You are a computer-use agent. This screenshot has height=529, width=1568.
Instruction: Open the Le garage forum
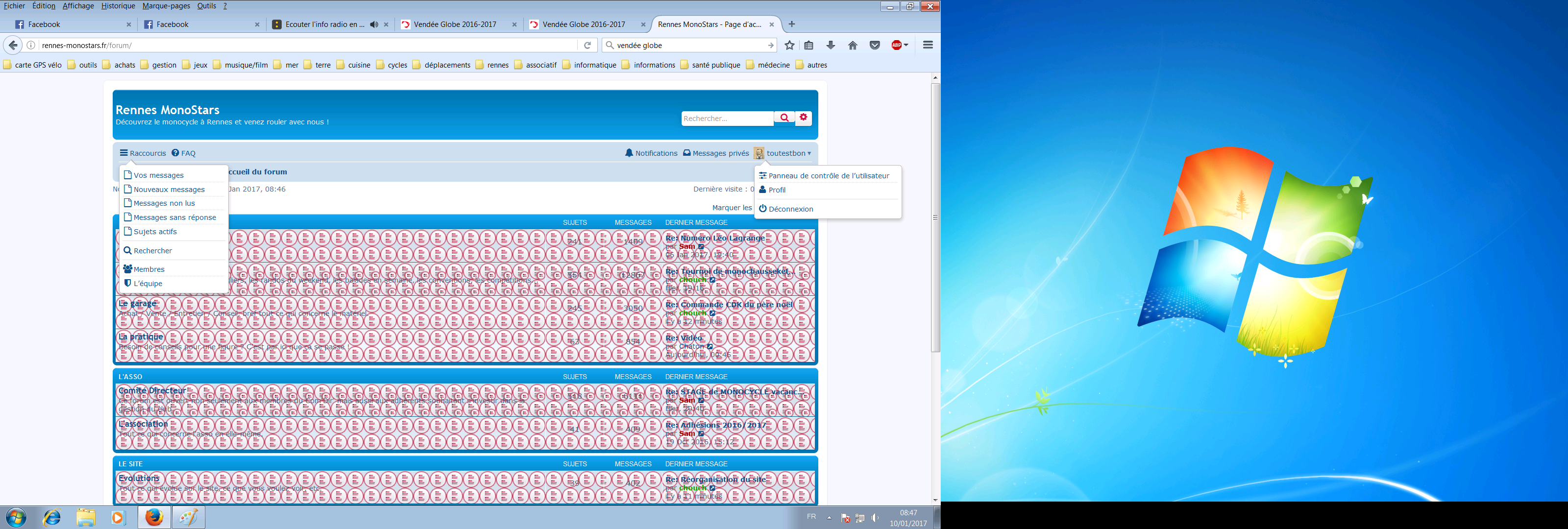point(138,303)
